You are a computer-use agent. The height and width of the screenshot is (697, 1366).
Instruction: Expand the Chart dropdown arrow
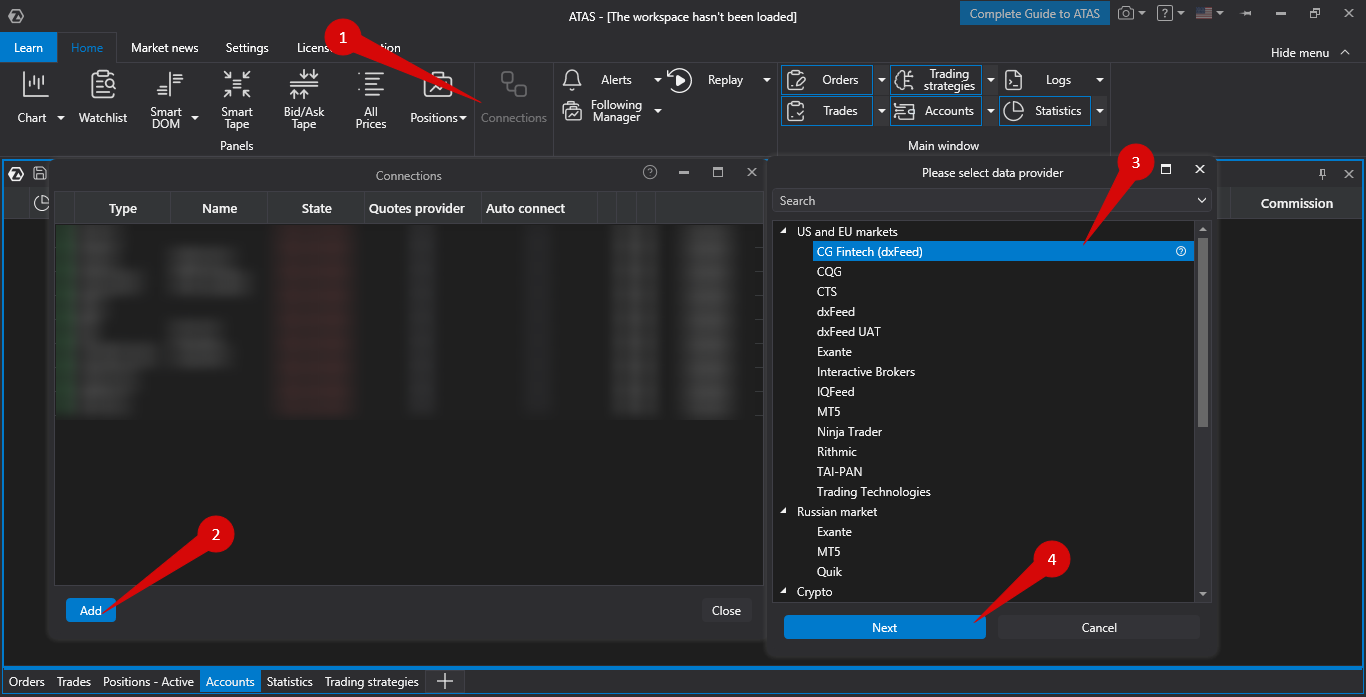[x=60, y=118]
